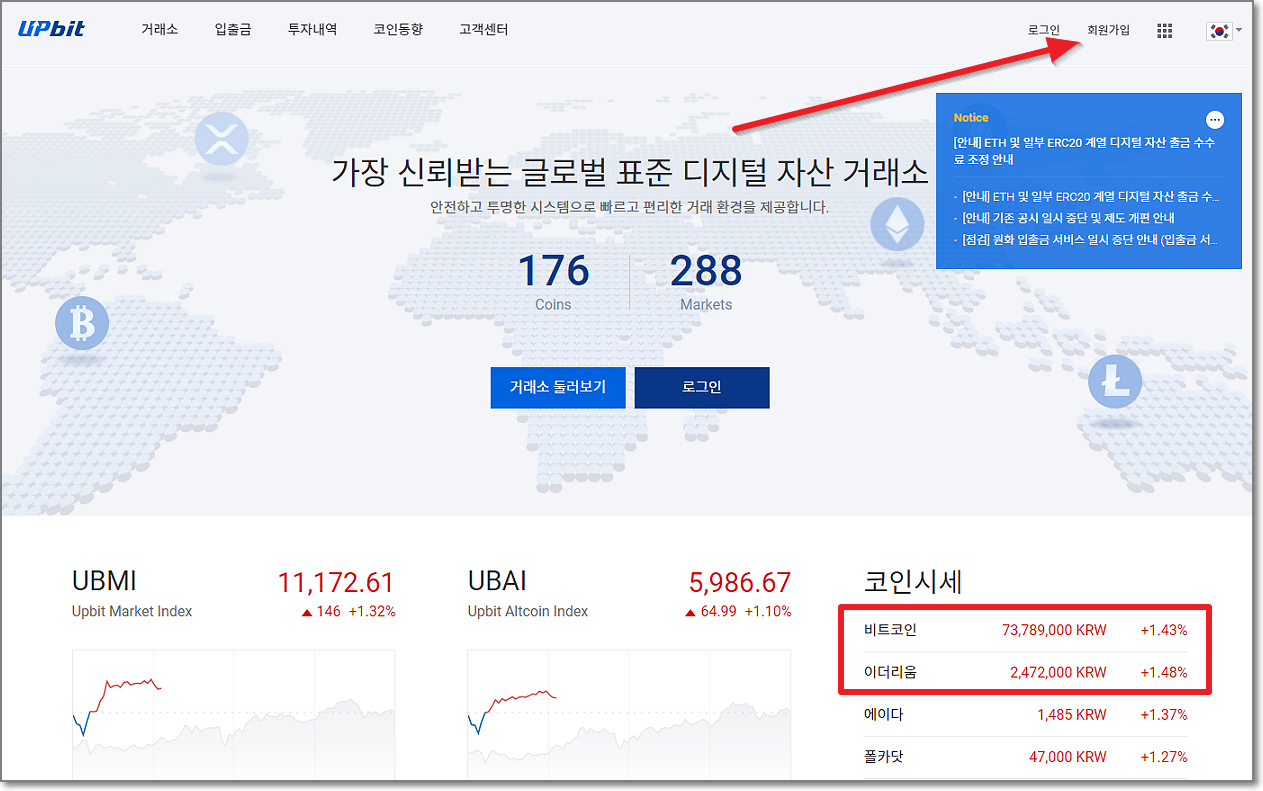Click the Notice panel title
1263x791 pixels.
[x=971, y=118]
